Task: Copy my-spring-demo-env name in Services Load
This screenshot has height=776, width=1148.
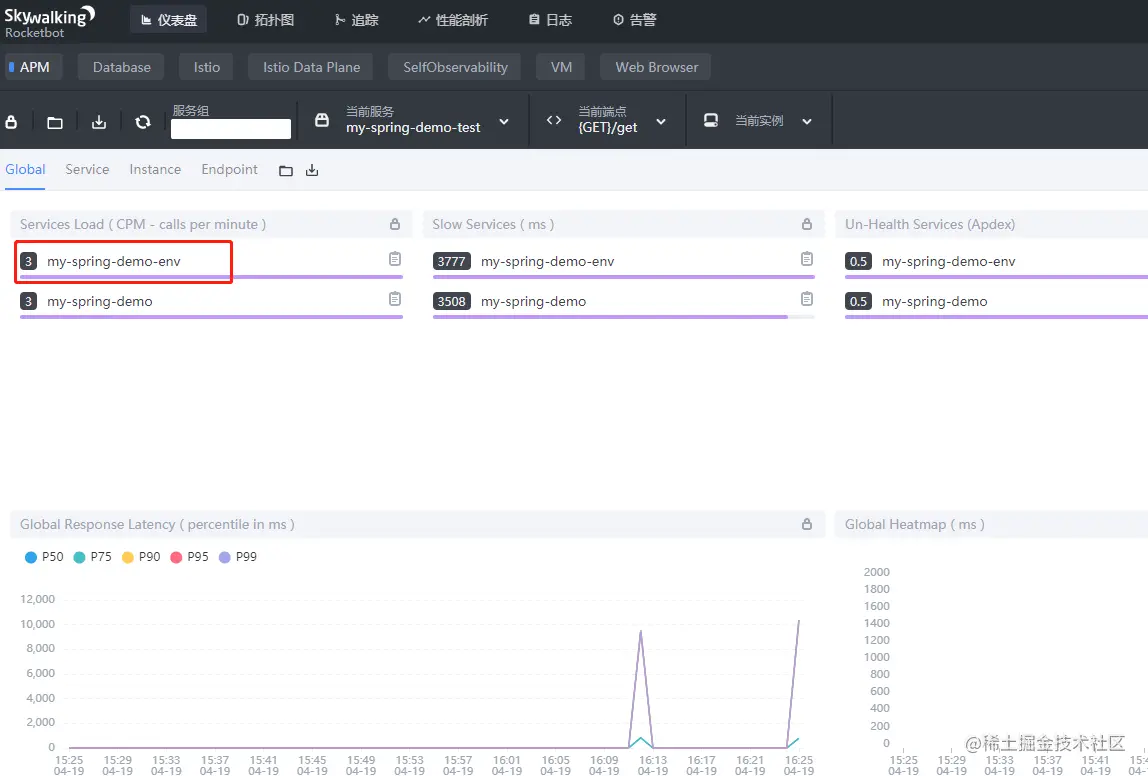Action: 395,258
